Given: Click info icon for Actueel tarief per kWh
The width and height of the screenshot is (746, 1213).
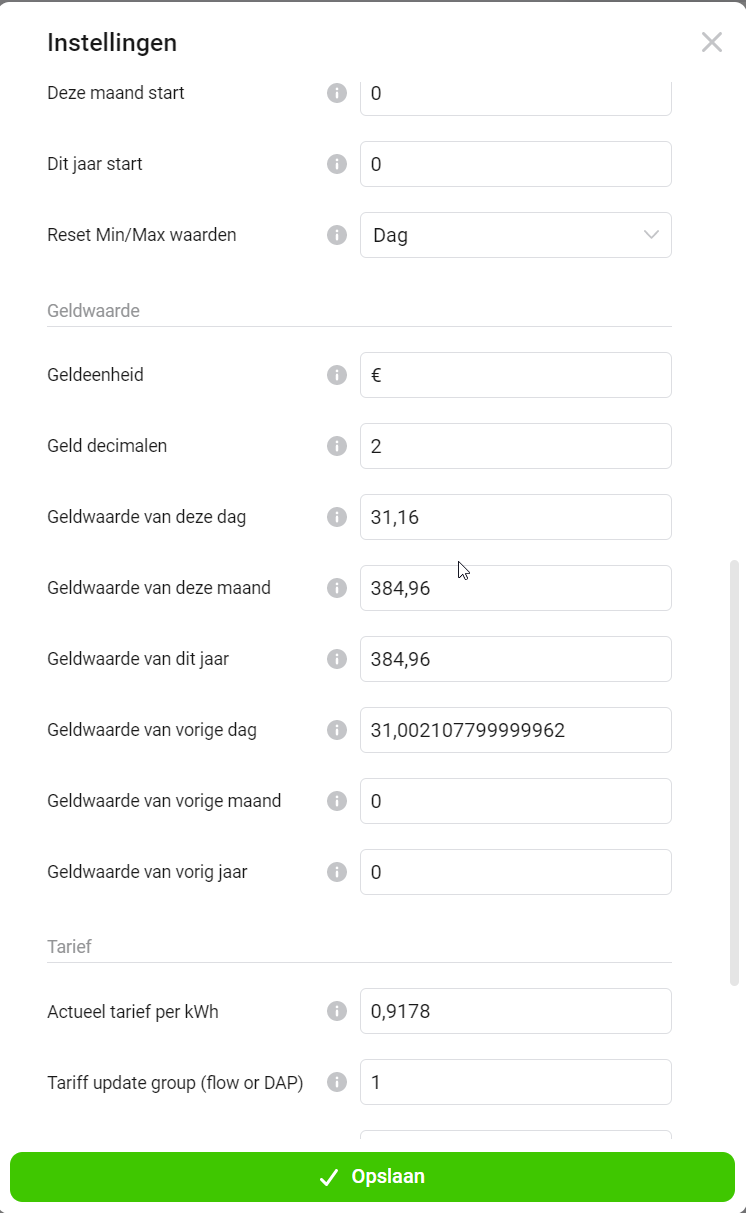Looking at the screenshot, I should [337, 1012].
